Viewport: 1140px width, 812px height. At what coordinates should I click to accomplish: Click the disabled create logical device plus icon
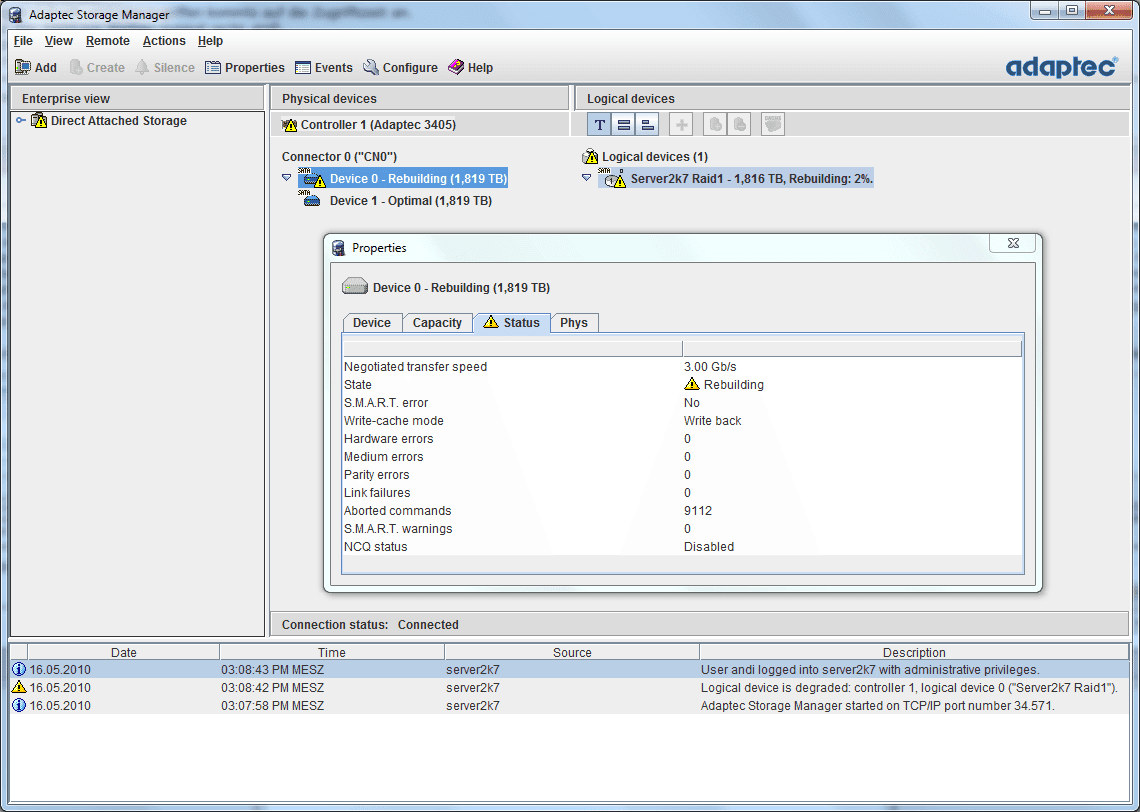[681, 125]
